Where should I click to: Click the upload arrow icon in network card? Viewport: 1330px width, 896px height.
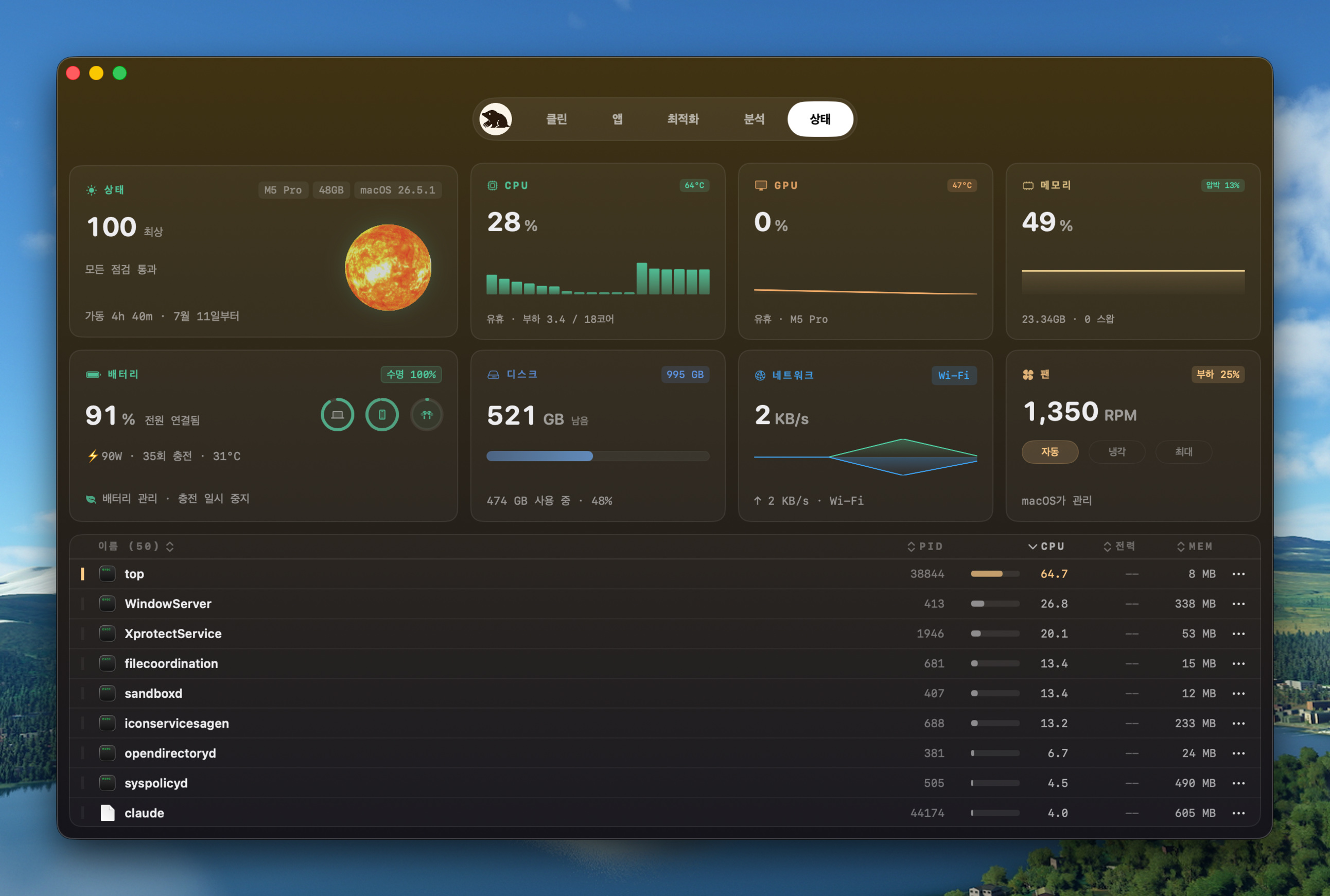(757, 501)
